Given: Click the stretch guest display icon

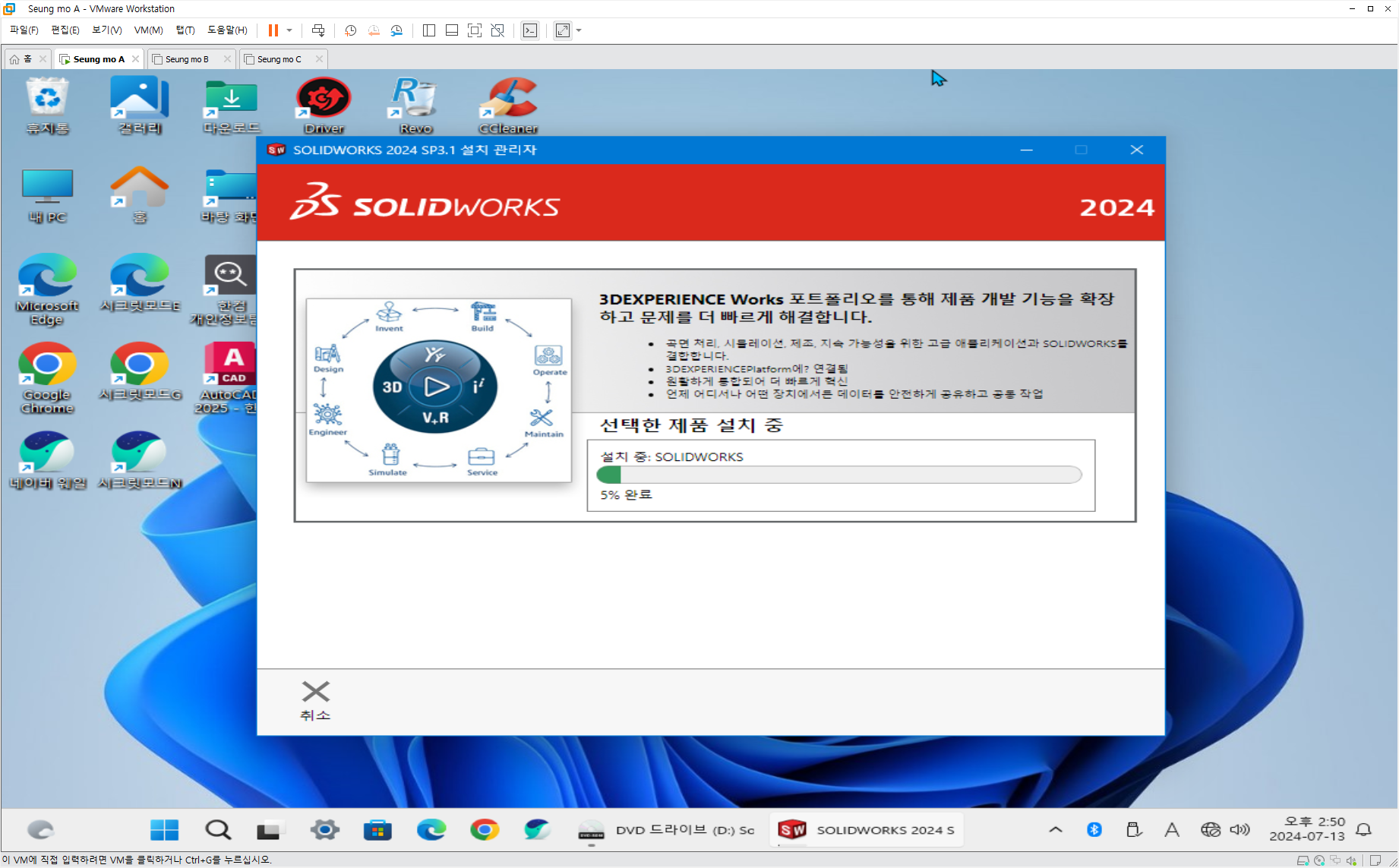Looking at the screenshot, I should click(x=563, y=30).
